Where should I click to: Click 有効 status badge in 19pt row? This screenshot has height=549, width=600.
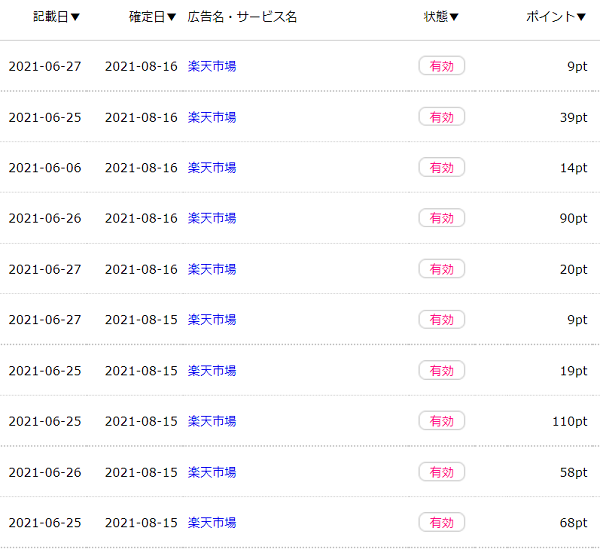(x=442, y=370)
